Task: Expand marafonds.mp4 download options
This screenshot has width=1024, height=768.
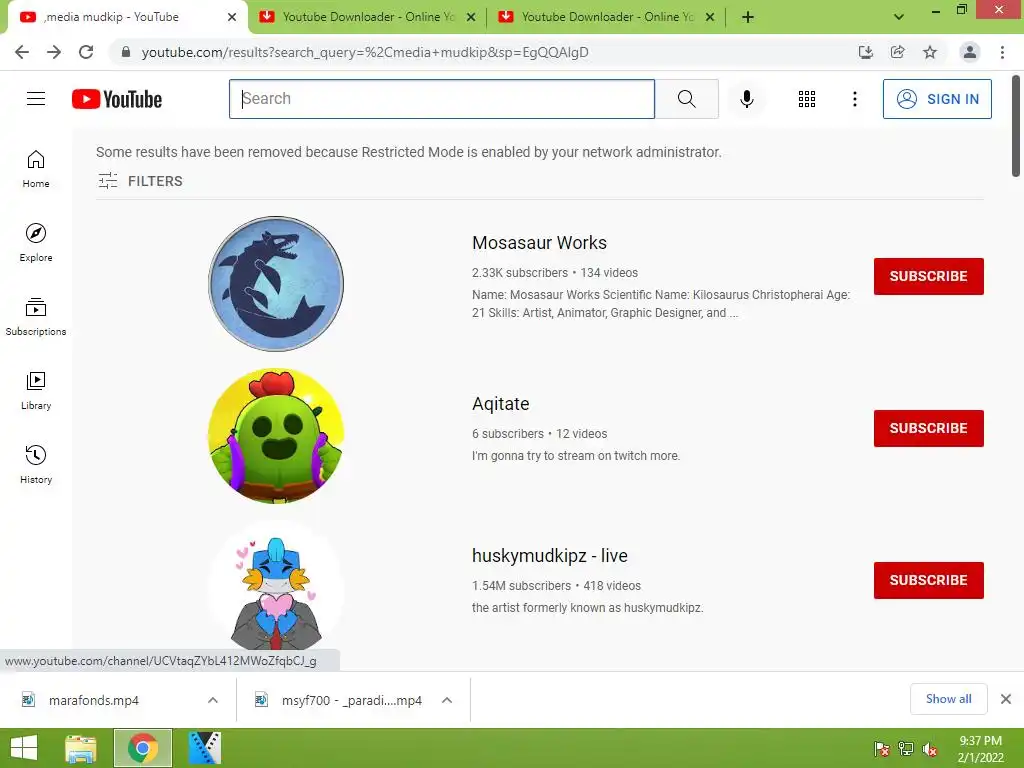Action: (213, 700)
